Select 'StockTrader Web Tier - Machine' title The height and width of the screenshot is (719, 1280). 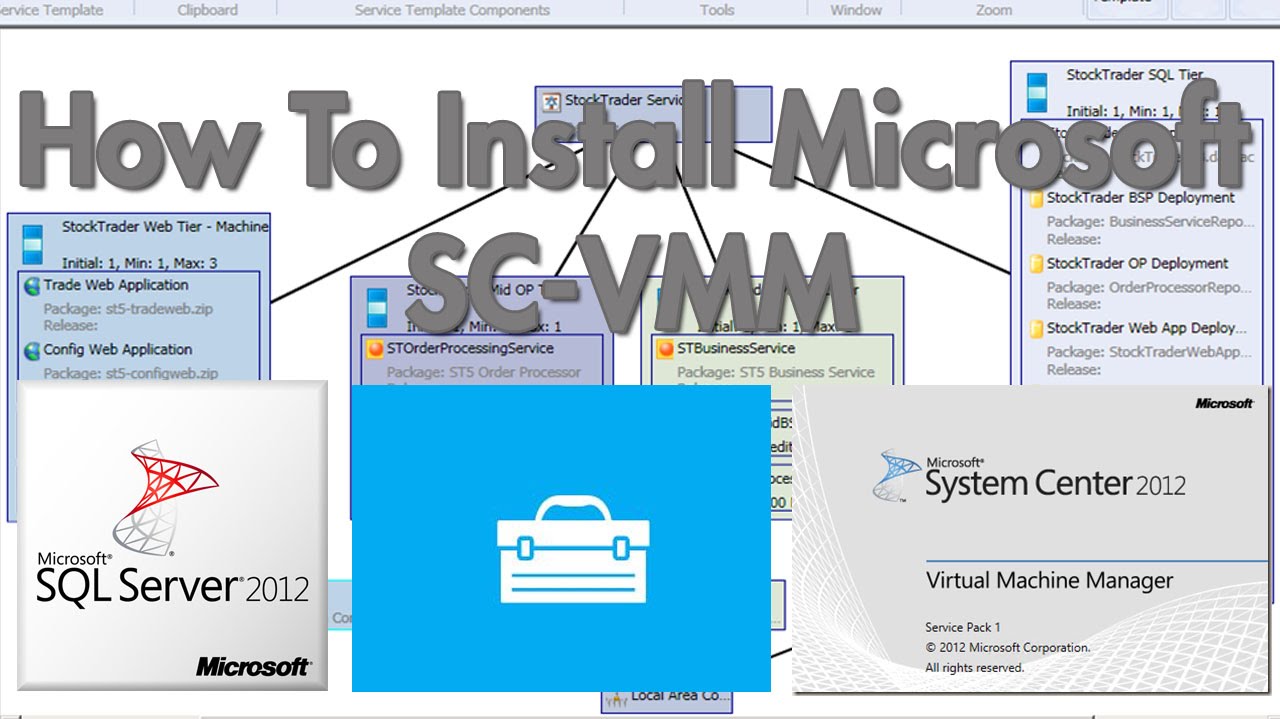tap(165, 227)
